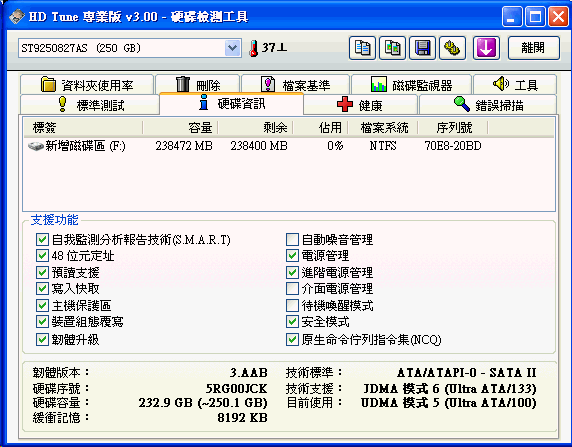
Task: Toggle the 預讀支援 checkbox
Action: 42,272
